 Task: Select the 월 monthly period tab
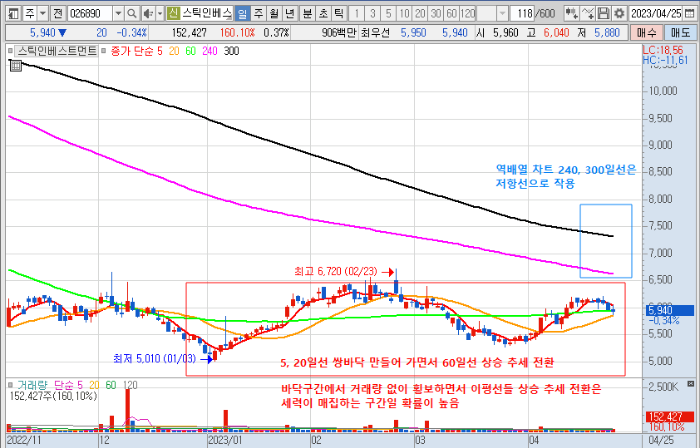[274, 14]
